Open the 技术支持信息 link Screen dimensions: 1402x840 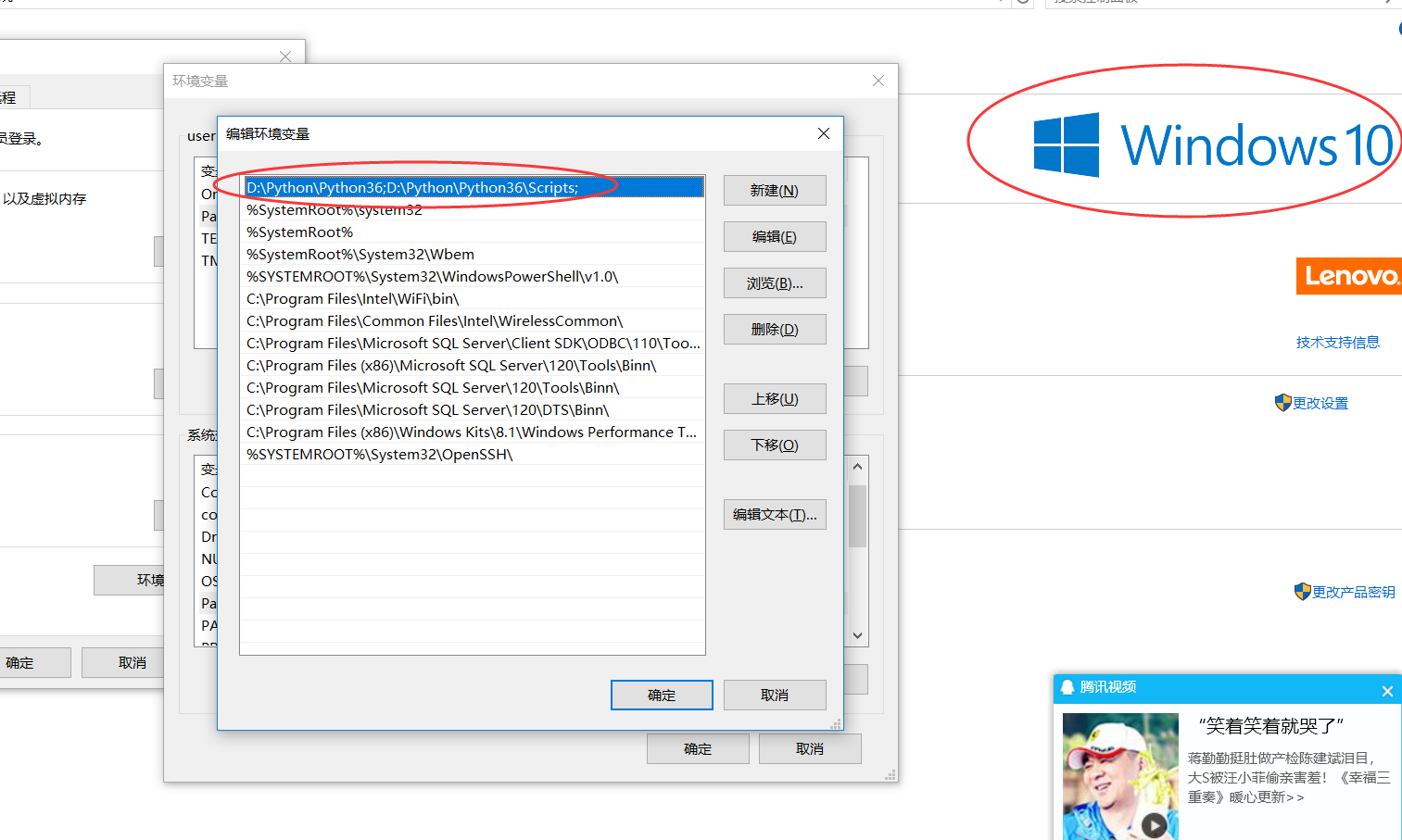1337,343
